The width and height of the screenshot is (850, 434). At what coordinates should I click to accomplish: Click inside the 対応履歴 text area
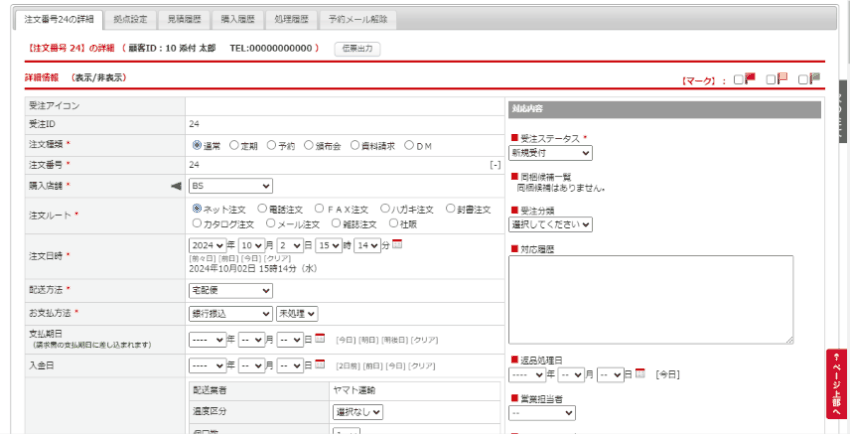click(651, 299)
